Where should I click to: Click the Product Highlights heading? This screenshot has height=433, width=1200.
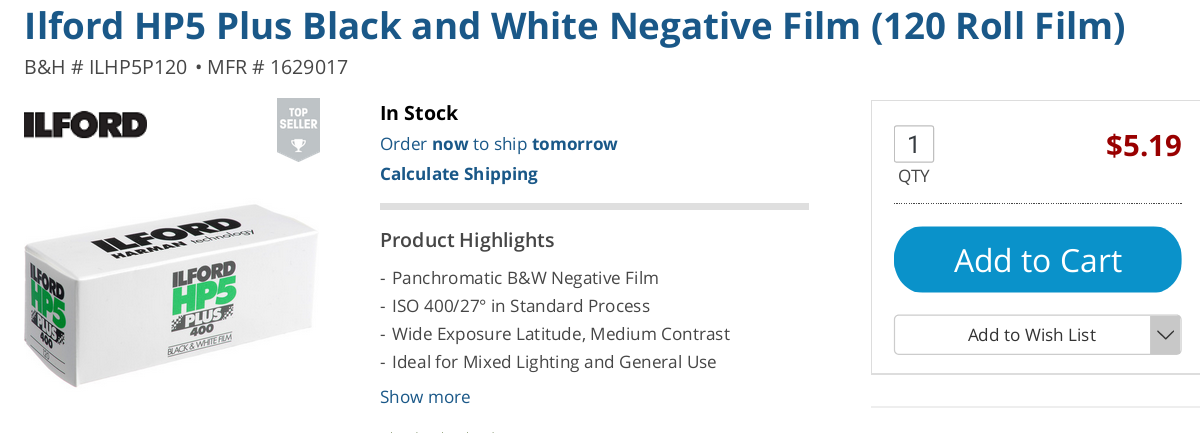(466, 240)
